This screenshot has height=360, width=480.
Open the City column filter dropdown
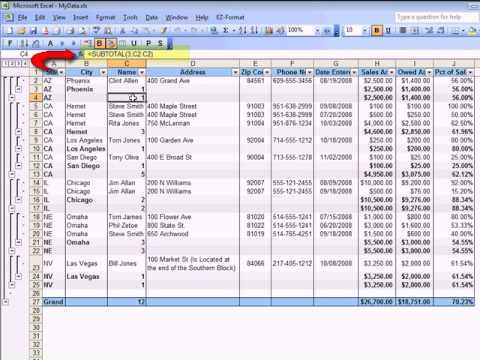point(103,72)
